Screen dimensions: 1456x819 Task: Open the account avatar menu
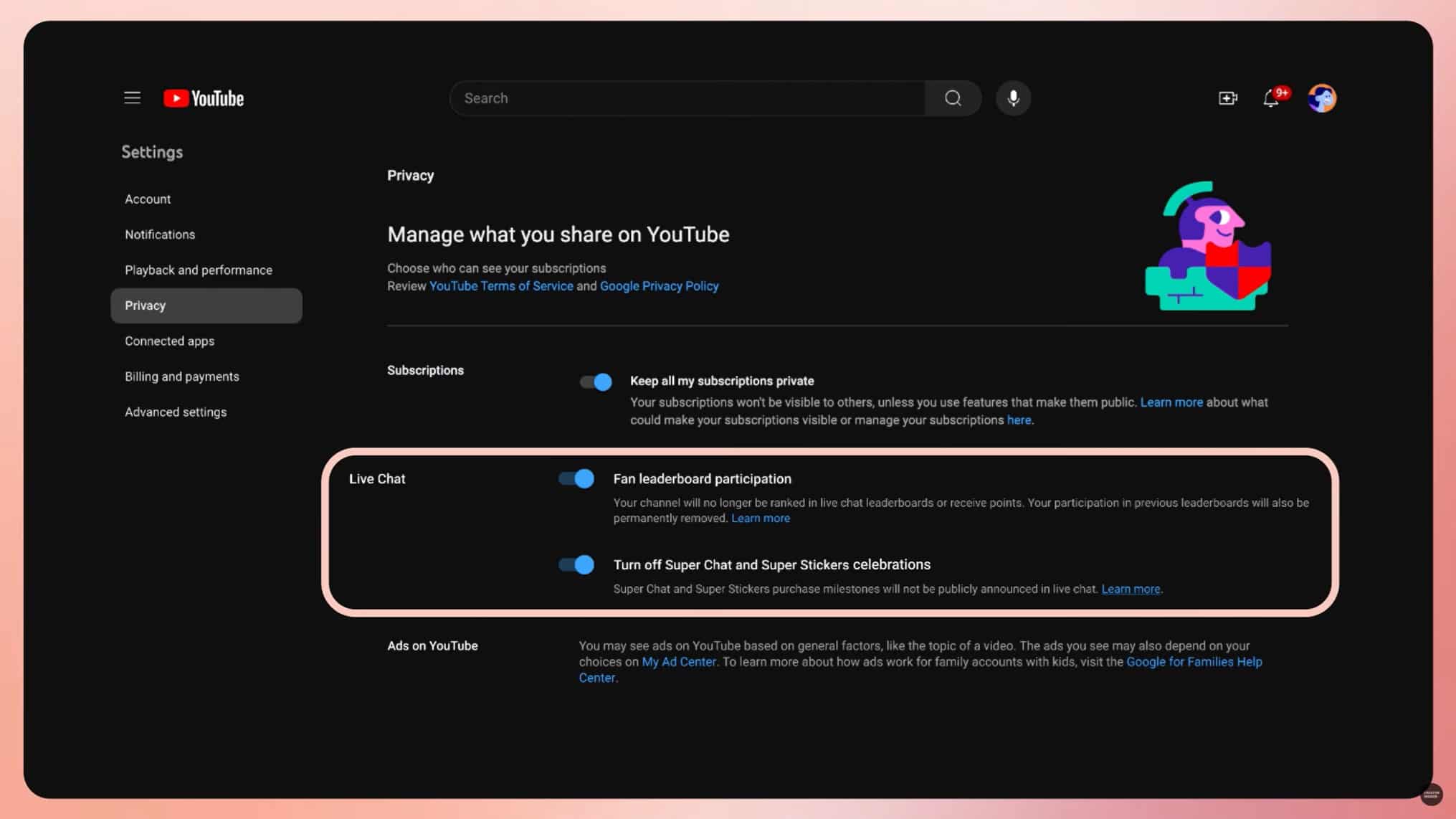pyautogui.click(x=1322, y=98)
